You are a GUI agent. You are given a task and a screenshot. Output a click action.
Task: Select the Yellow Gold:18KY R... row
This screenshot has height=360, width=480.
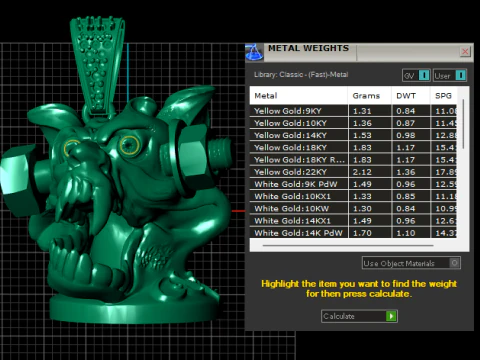(353, 160)
